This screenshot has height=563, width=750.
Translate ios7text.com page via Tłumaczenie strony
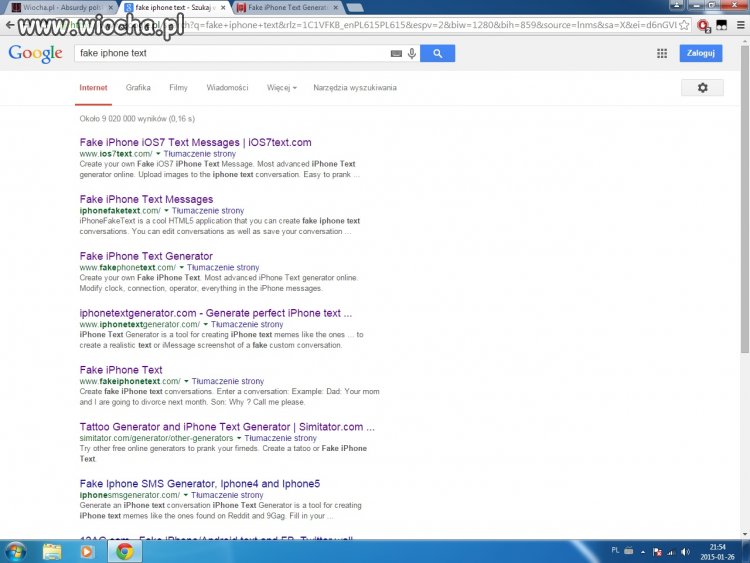199,154
